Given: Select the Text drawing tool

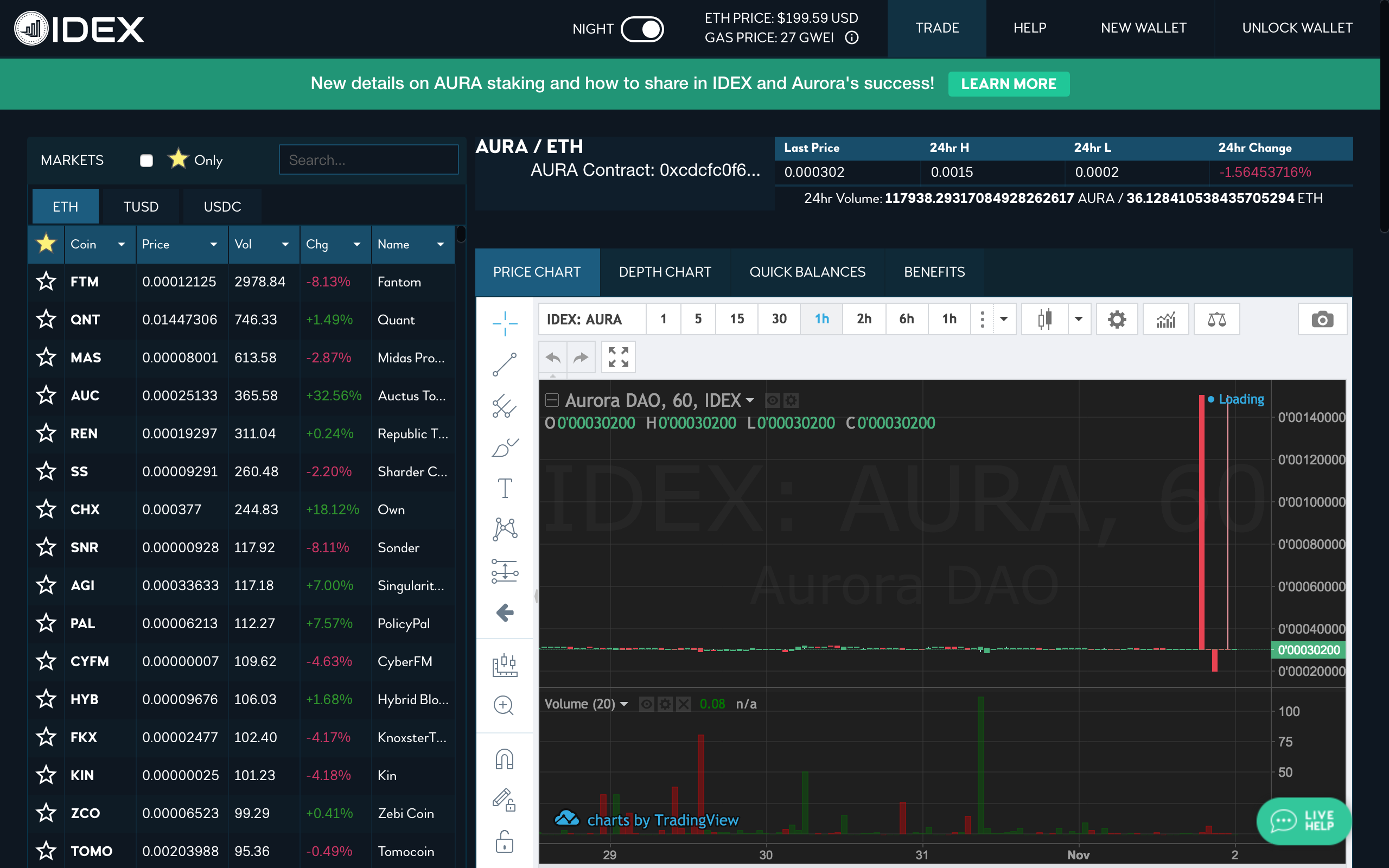Looking at the screenshot, I should 505,488.
